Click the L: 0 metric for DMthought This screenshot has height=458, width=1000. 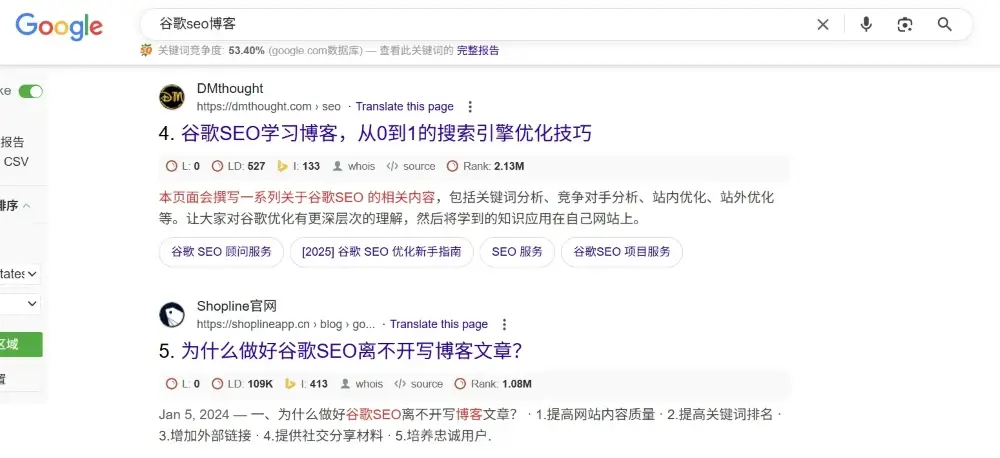tap(183, 166)
